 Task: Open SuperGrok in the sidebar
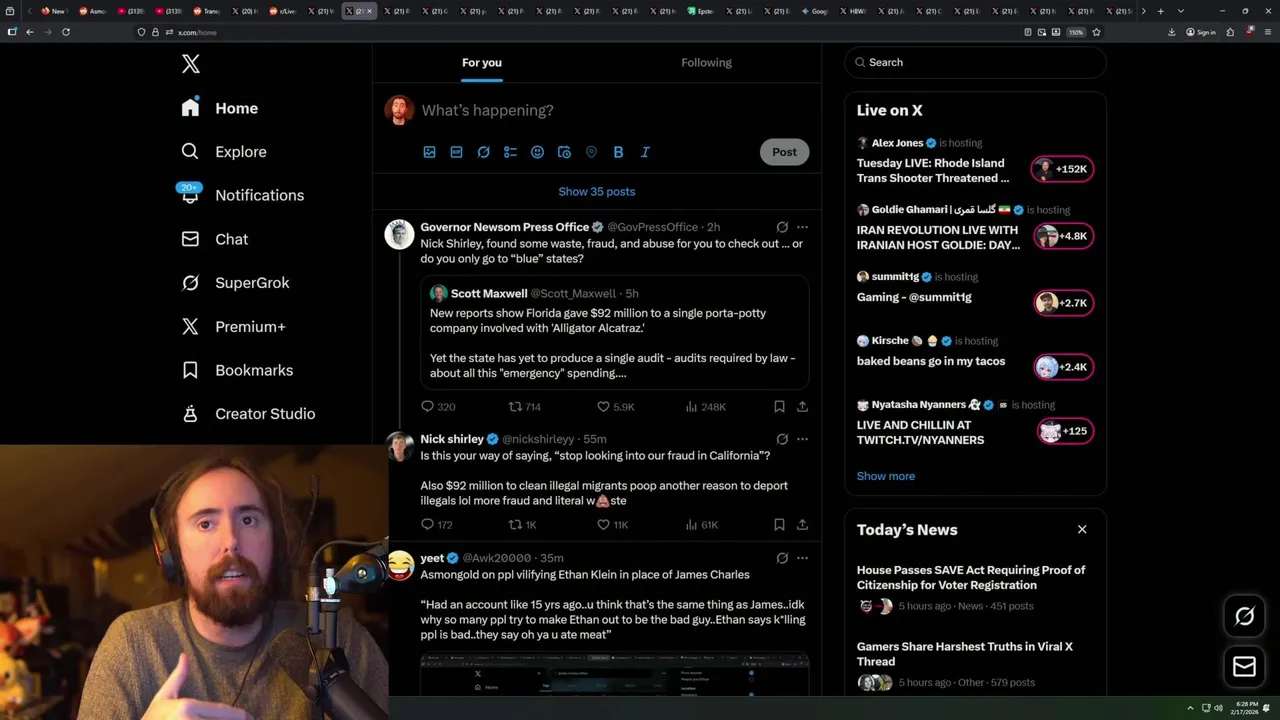click(x=235, y=283)
